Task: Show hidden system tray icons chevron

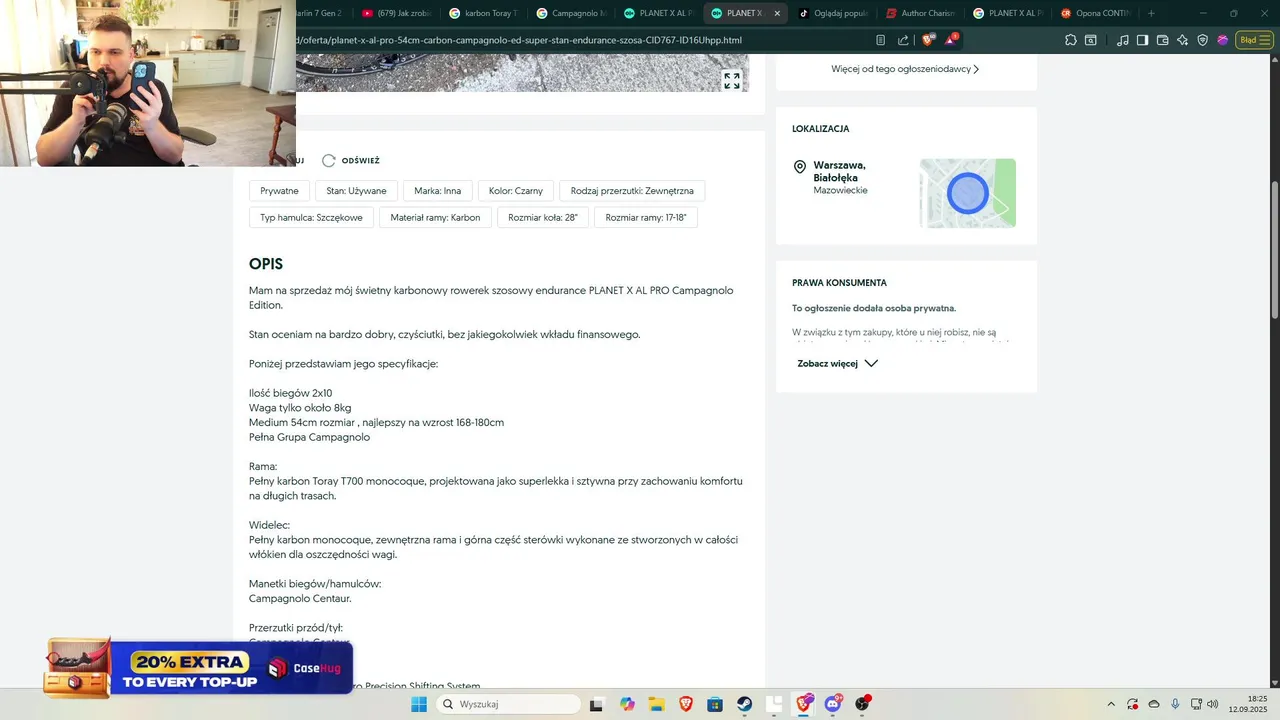Action: 1110,704
